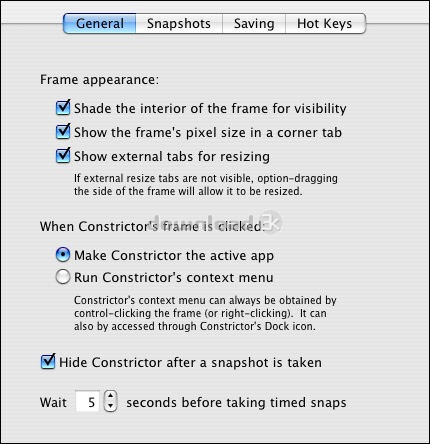Increase wait seconds with the stepper up arrow

click(x=110, y=396)
